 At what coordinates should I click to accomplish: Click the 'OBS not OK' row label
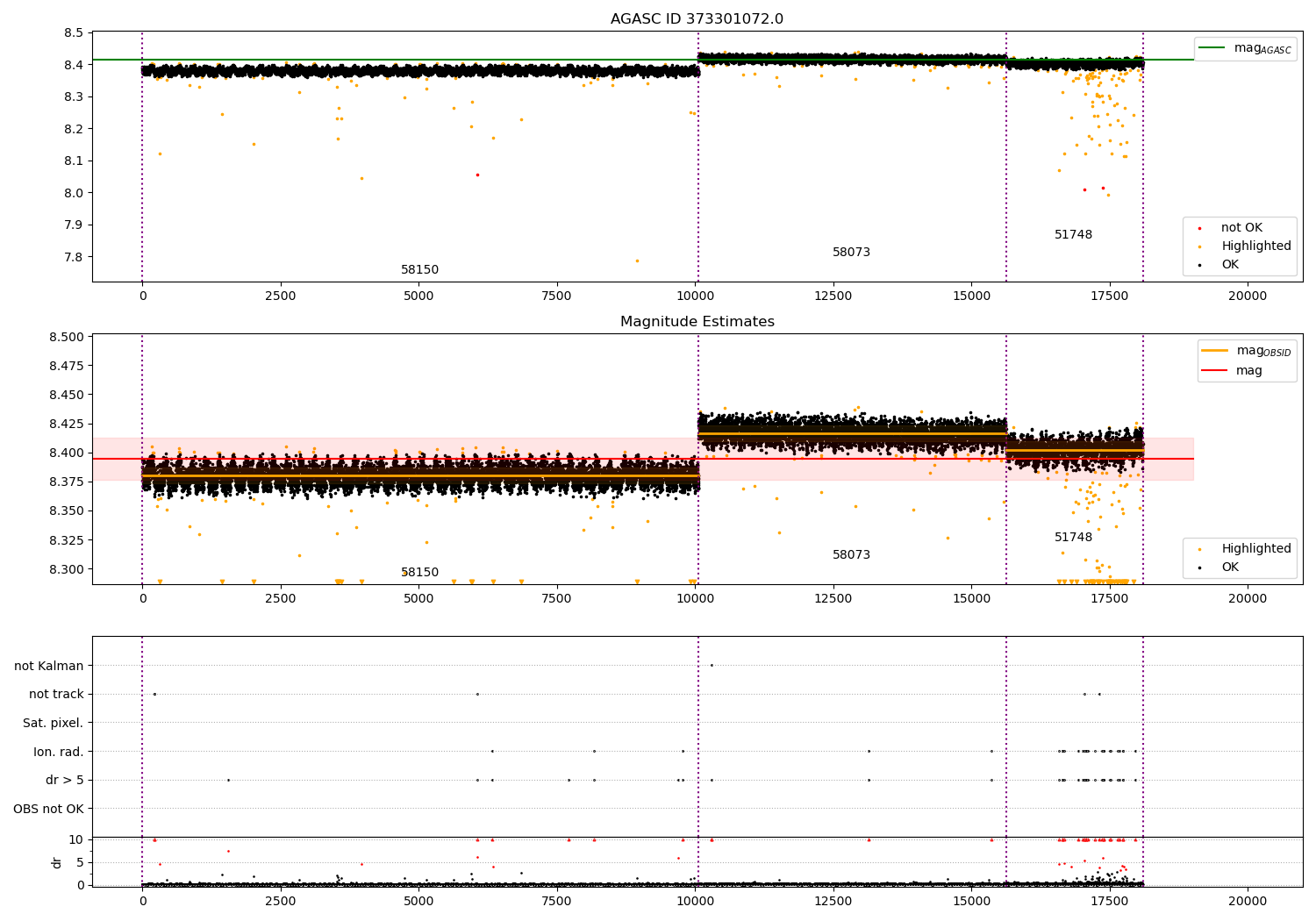coord(48,809)
